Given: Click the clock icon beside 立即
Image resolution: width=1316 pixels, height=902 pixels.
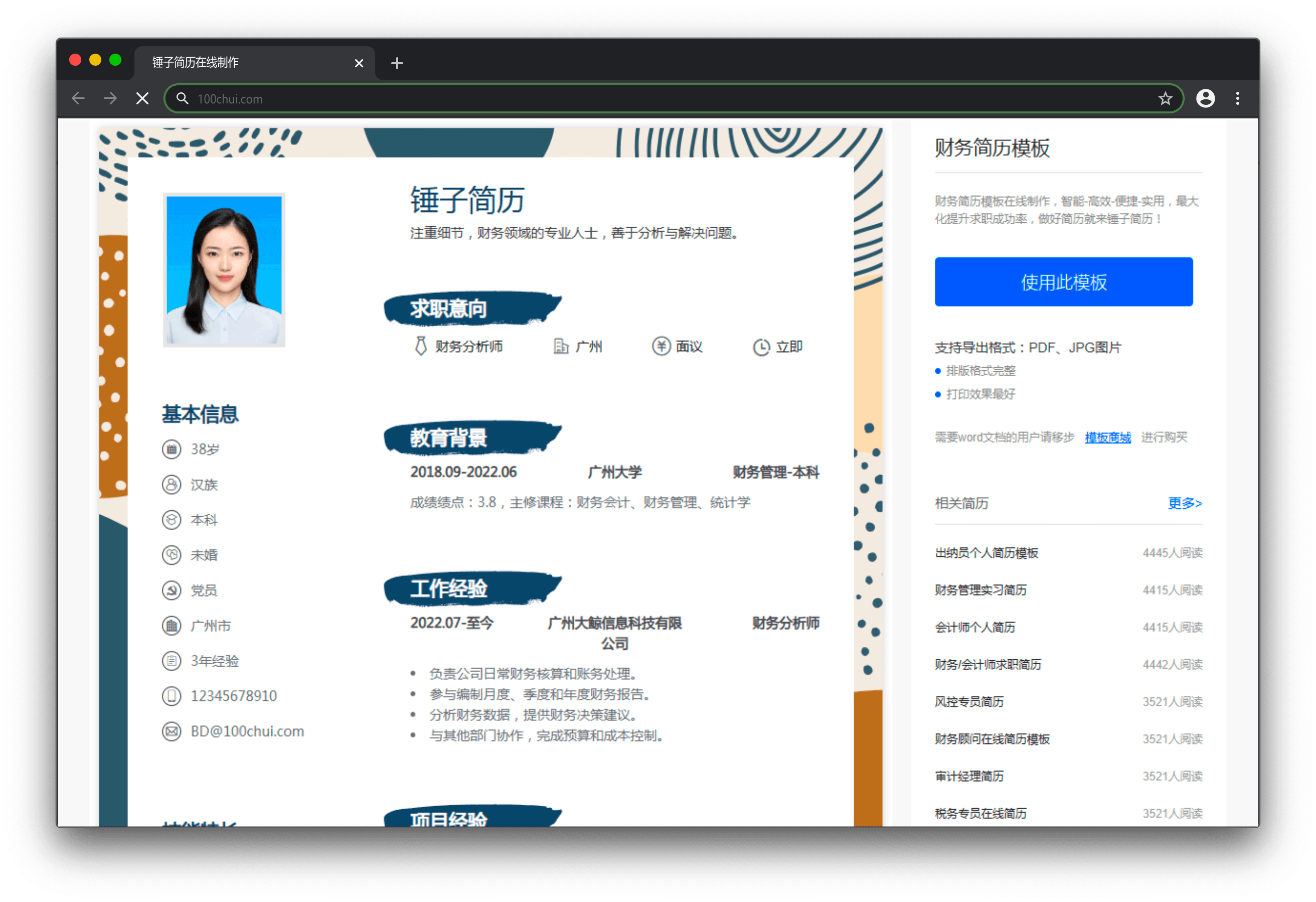Looking at the screenshot, I should click(x=761, y=347).
